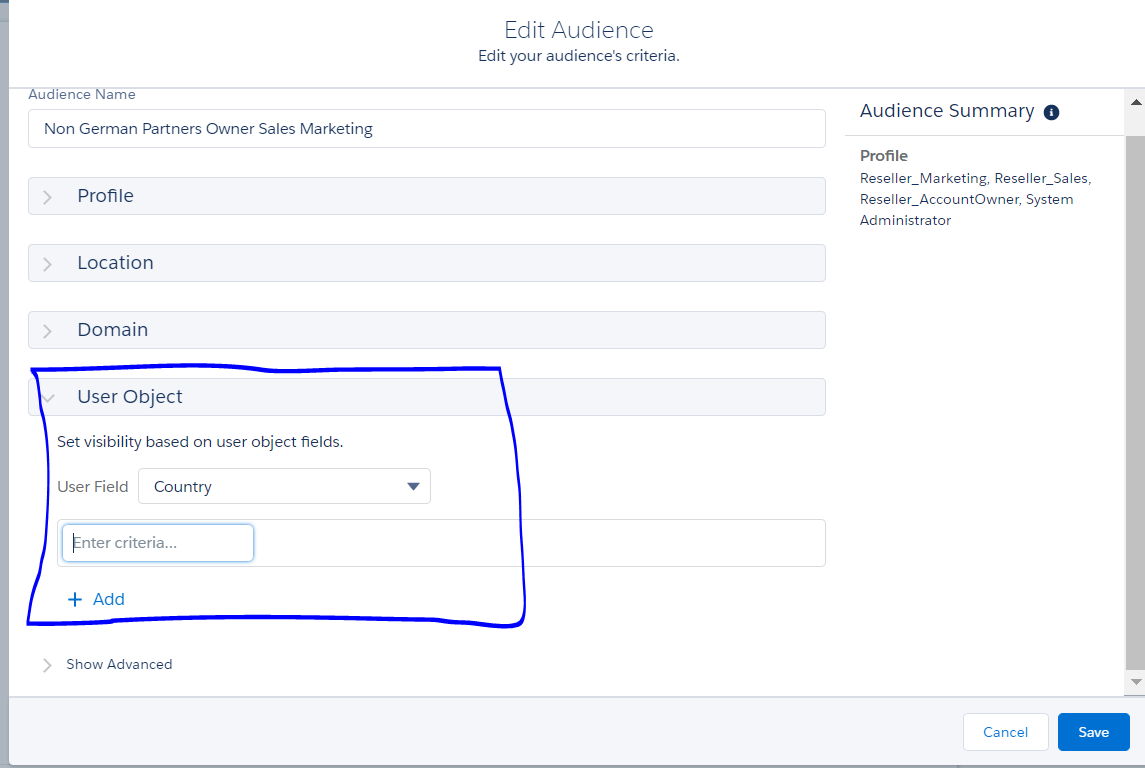The width and height of the screenshot is (1145, 768).
Task: Click into the Enter criteria field
Action: pos(158,543)
